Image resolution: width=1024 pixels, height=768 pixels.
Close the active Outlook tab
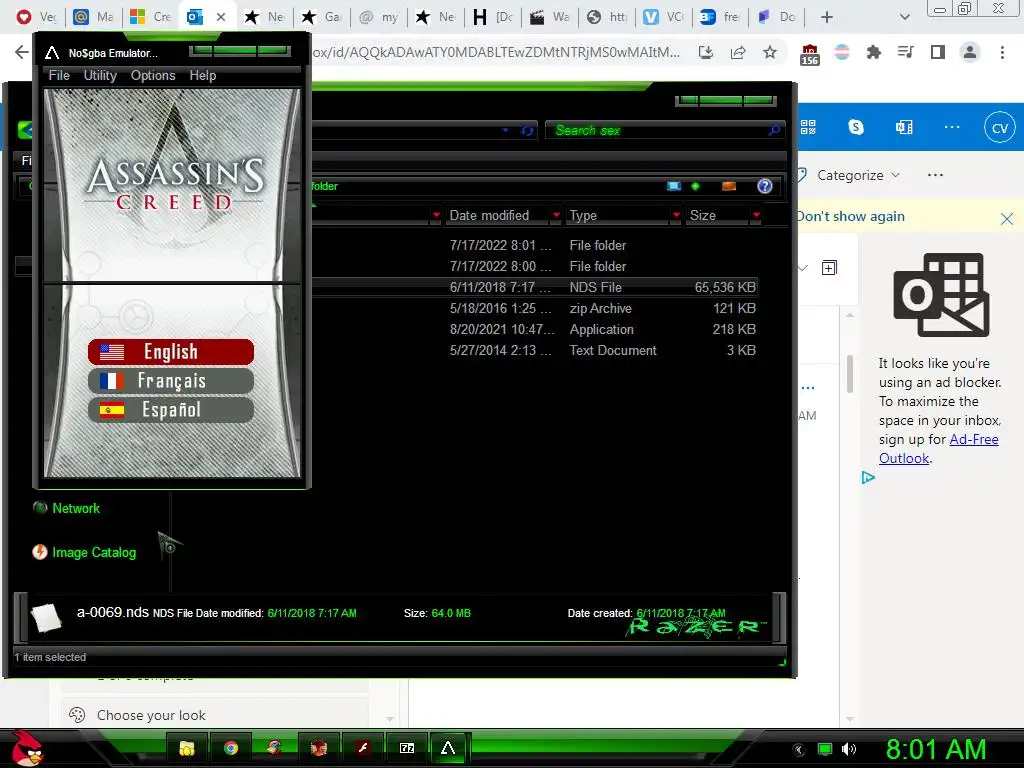coord(221,17)
